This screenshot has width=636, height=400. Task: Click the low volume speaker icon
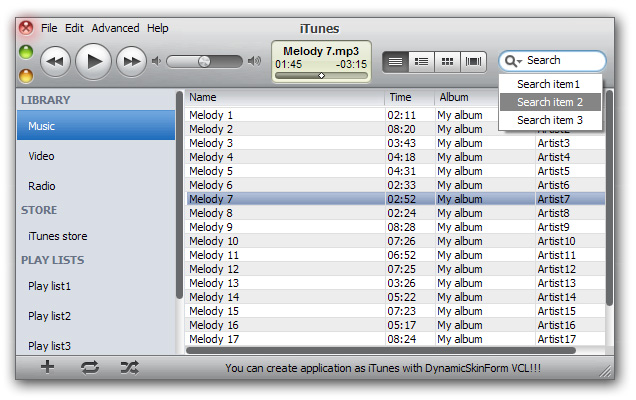[x=157, y=61]
